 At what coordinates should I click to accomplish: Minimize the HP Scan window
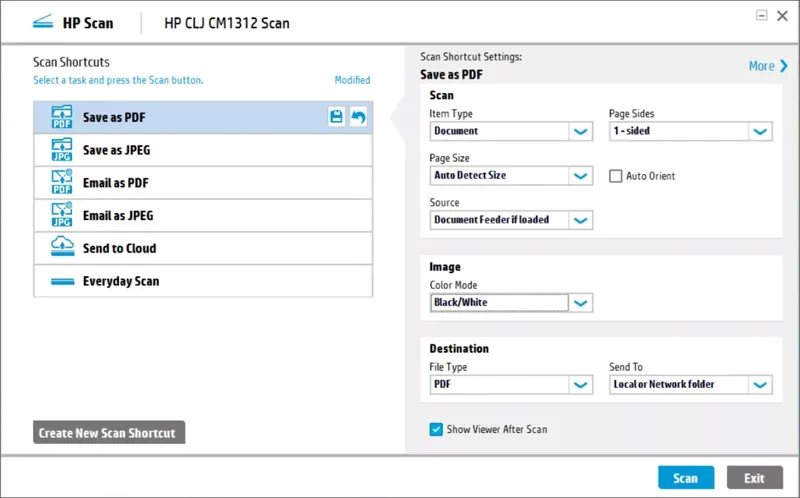pos(761,15)
